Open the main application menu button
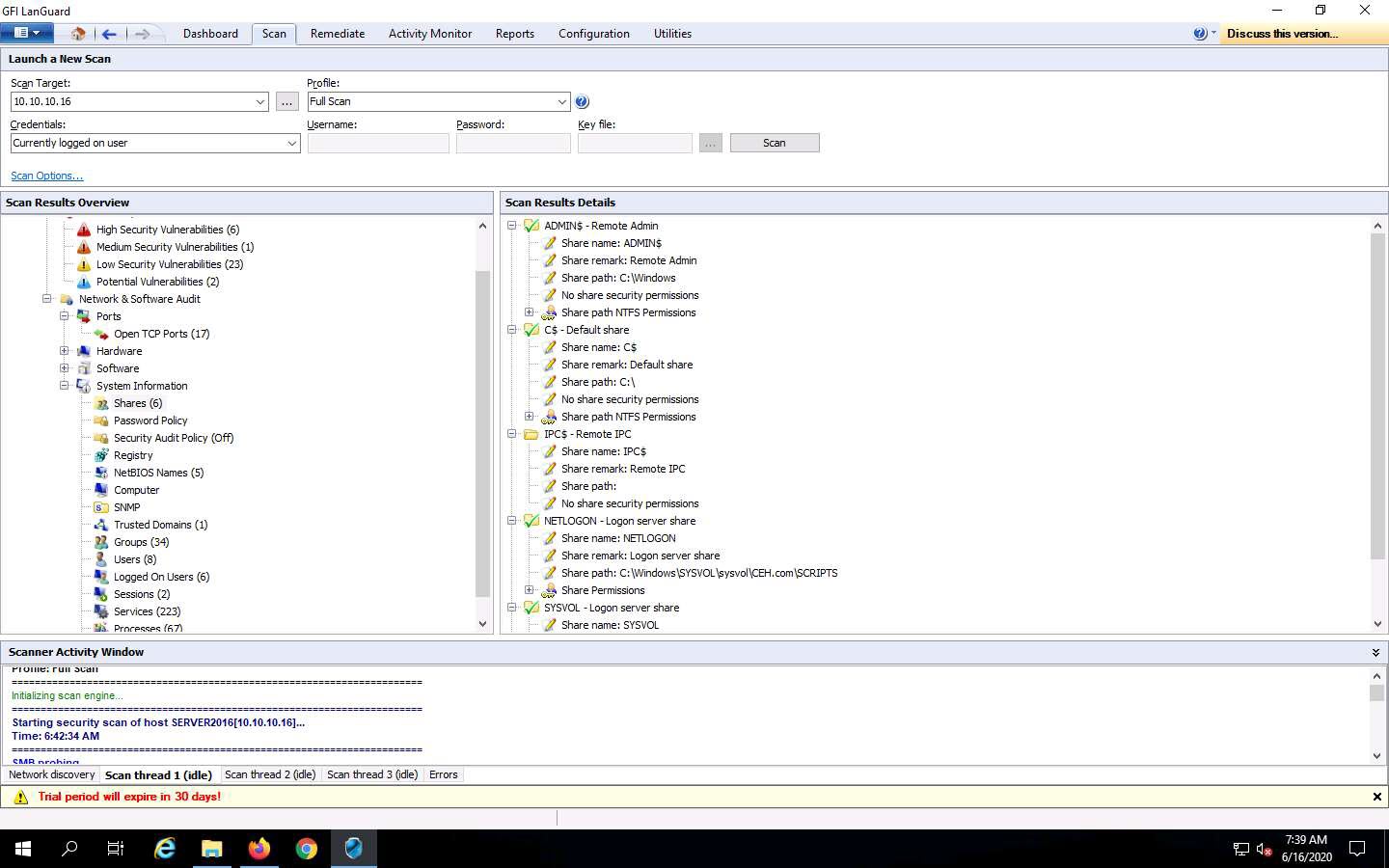 click(x=27, y=33)
